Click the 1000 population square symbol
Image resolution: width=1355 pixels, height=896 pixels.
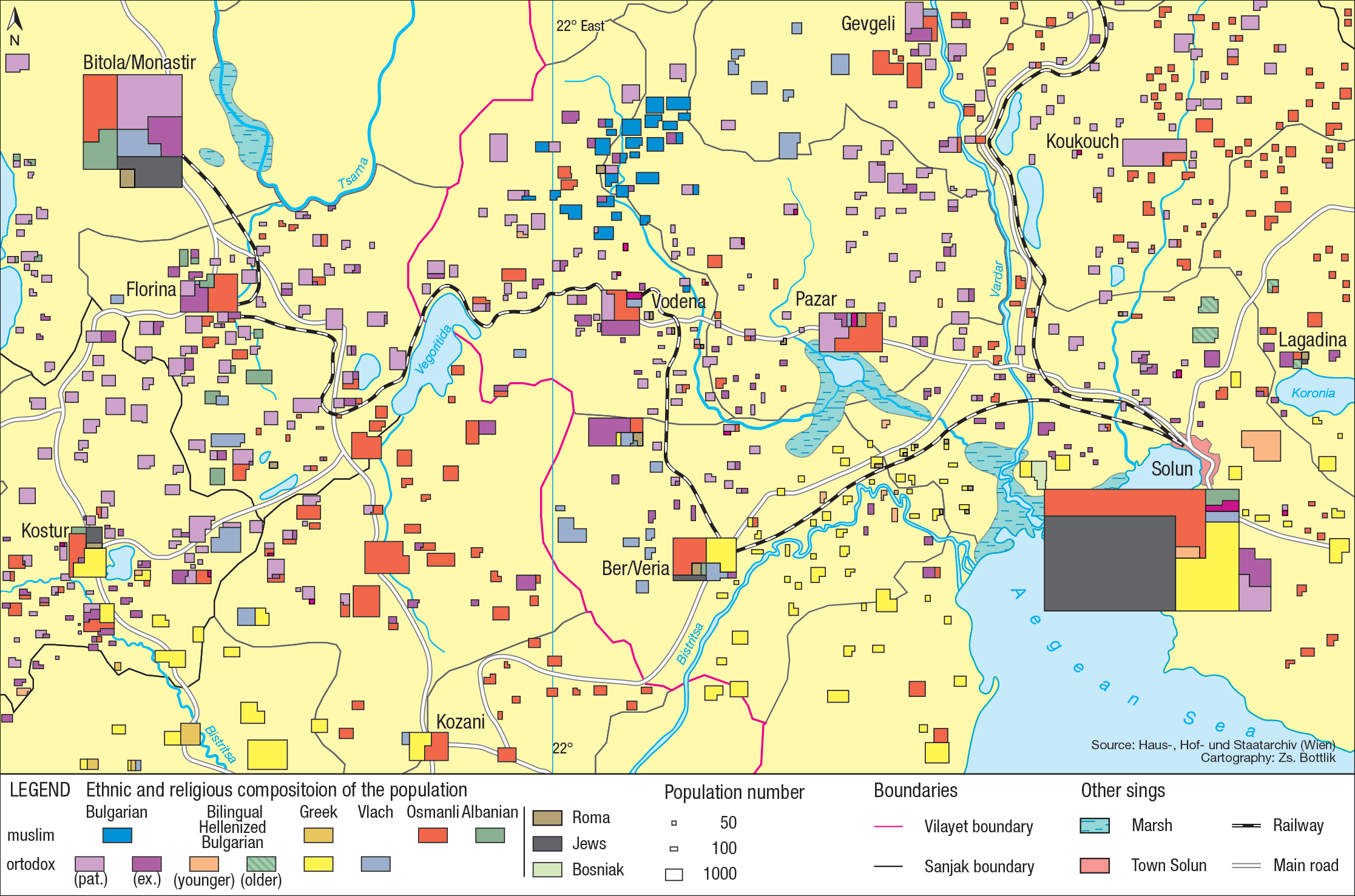(x=674, y=874)
